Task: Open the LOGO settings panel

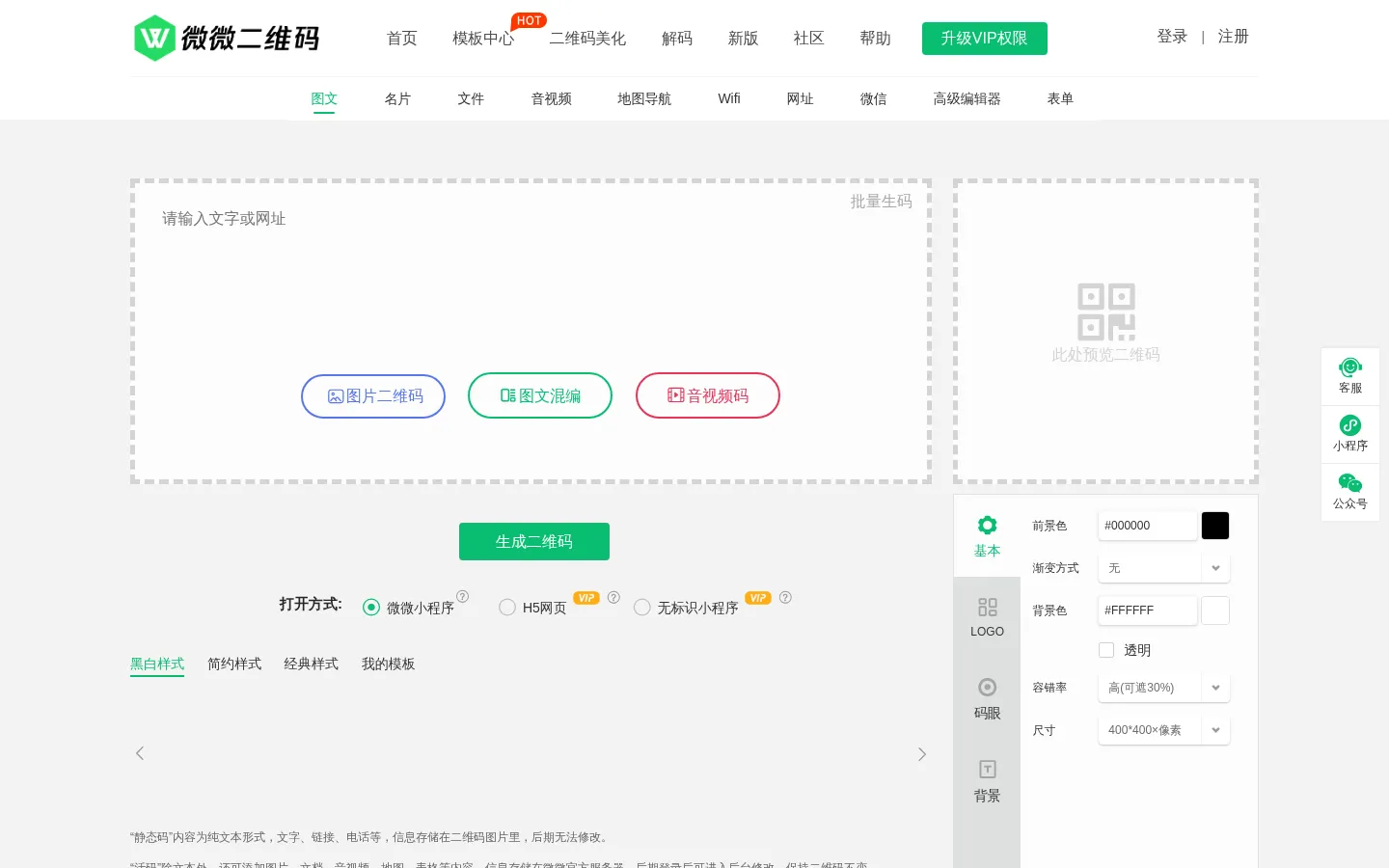Action: pyautogui.click(x=987, y=617)
